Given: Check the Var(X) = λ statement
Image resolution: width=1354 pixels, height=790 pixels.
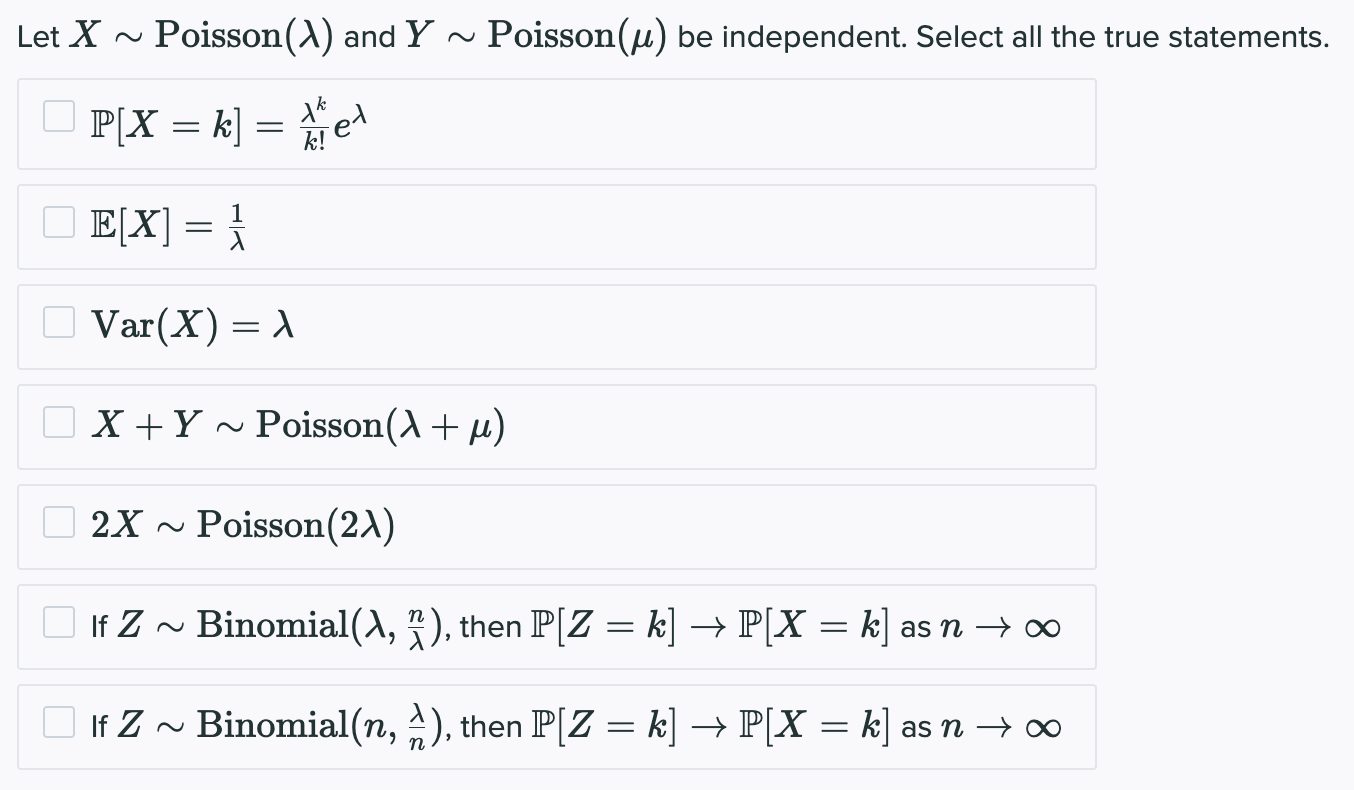Looking at the screenshot, I should click(x=59, y=322).
